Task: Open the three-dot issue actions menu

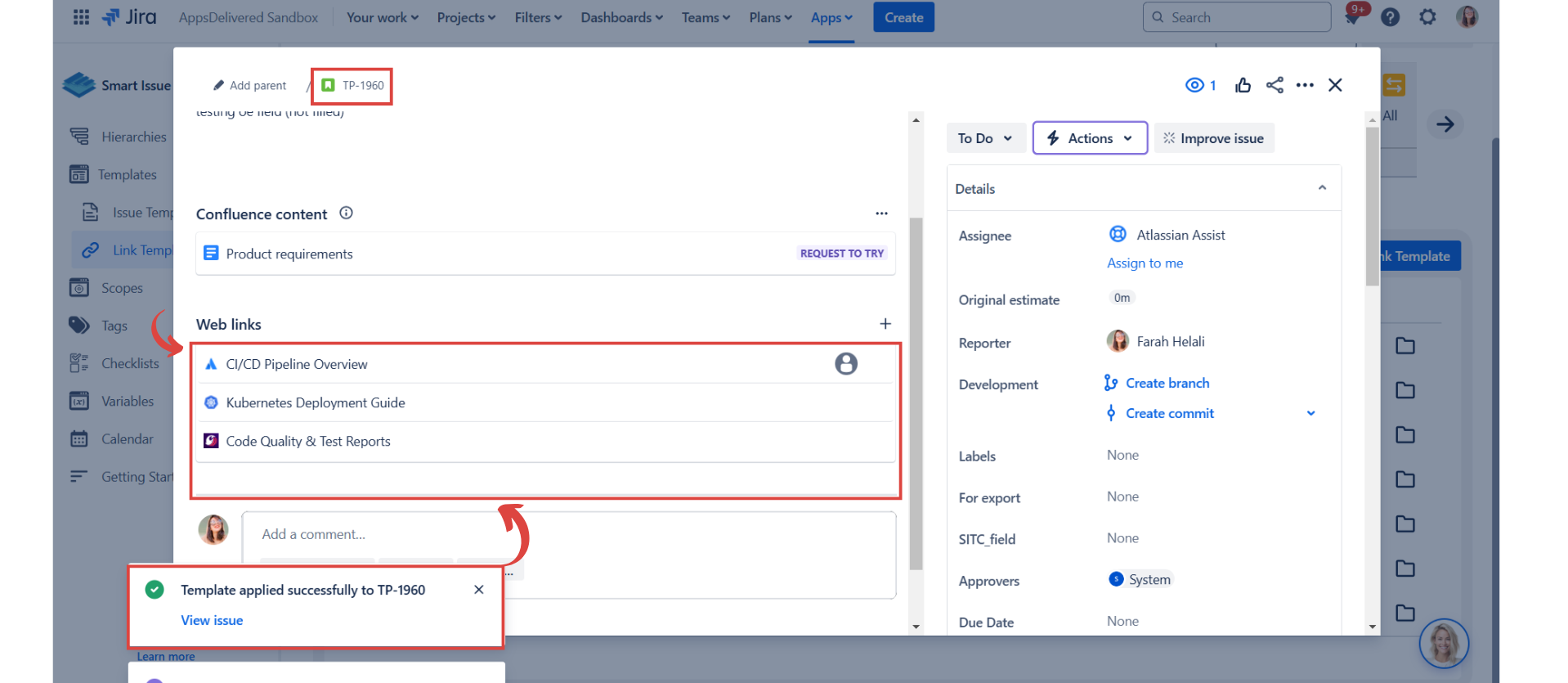Action: tap(1305, 85)
